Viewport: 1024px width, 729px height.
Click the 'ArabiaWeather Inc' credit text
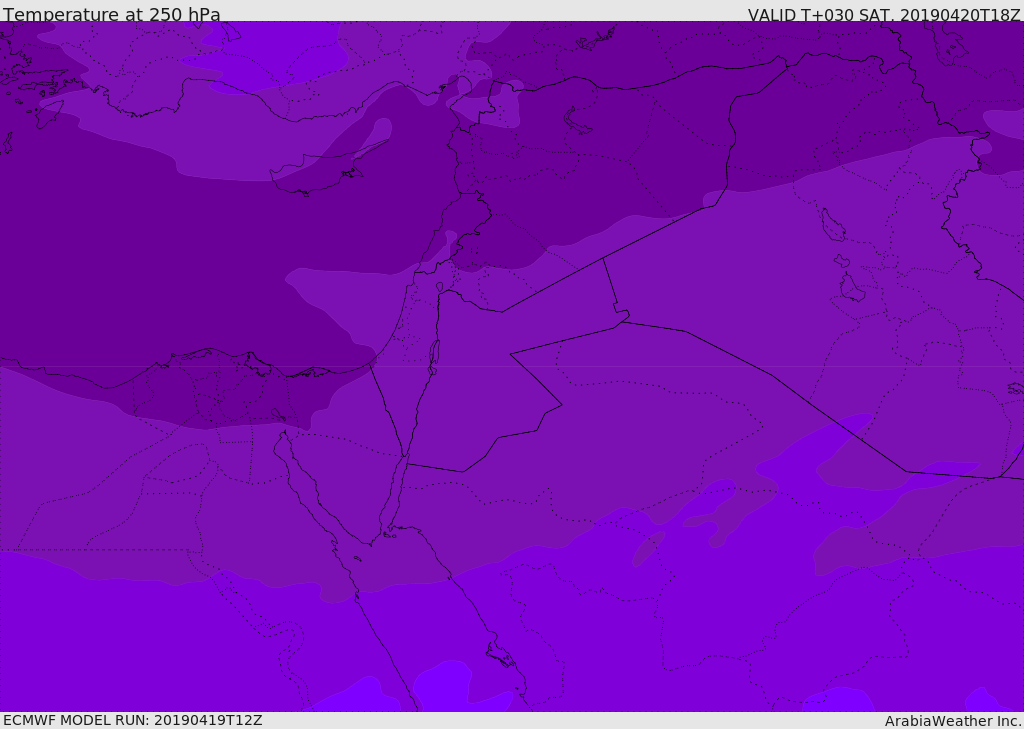953,721
